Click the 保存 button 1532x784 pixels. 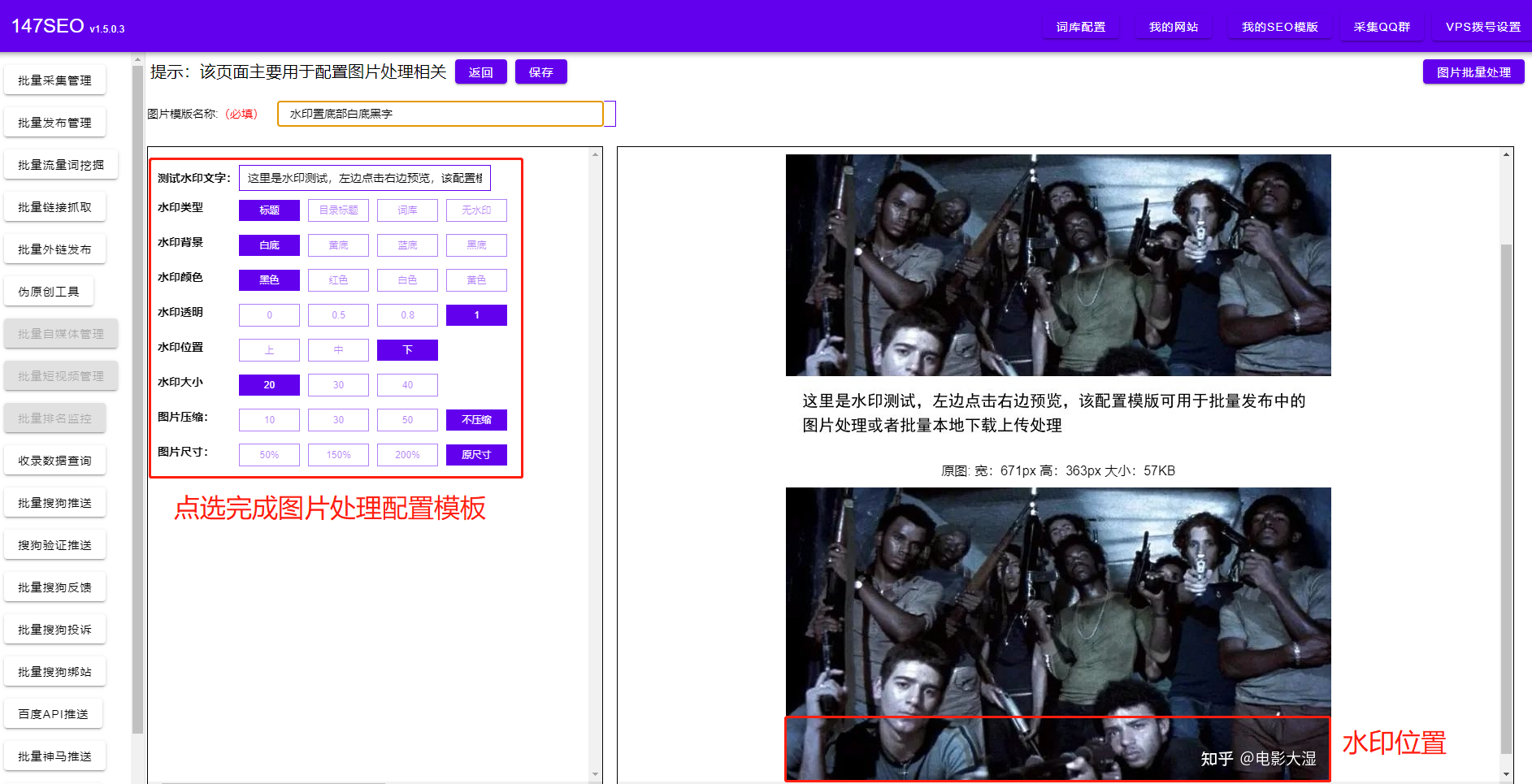point(541,72)
